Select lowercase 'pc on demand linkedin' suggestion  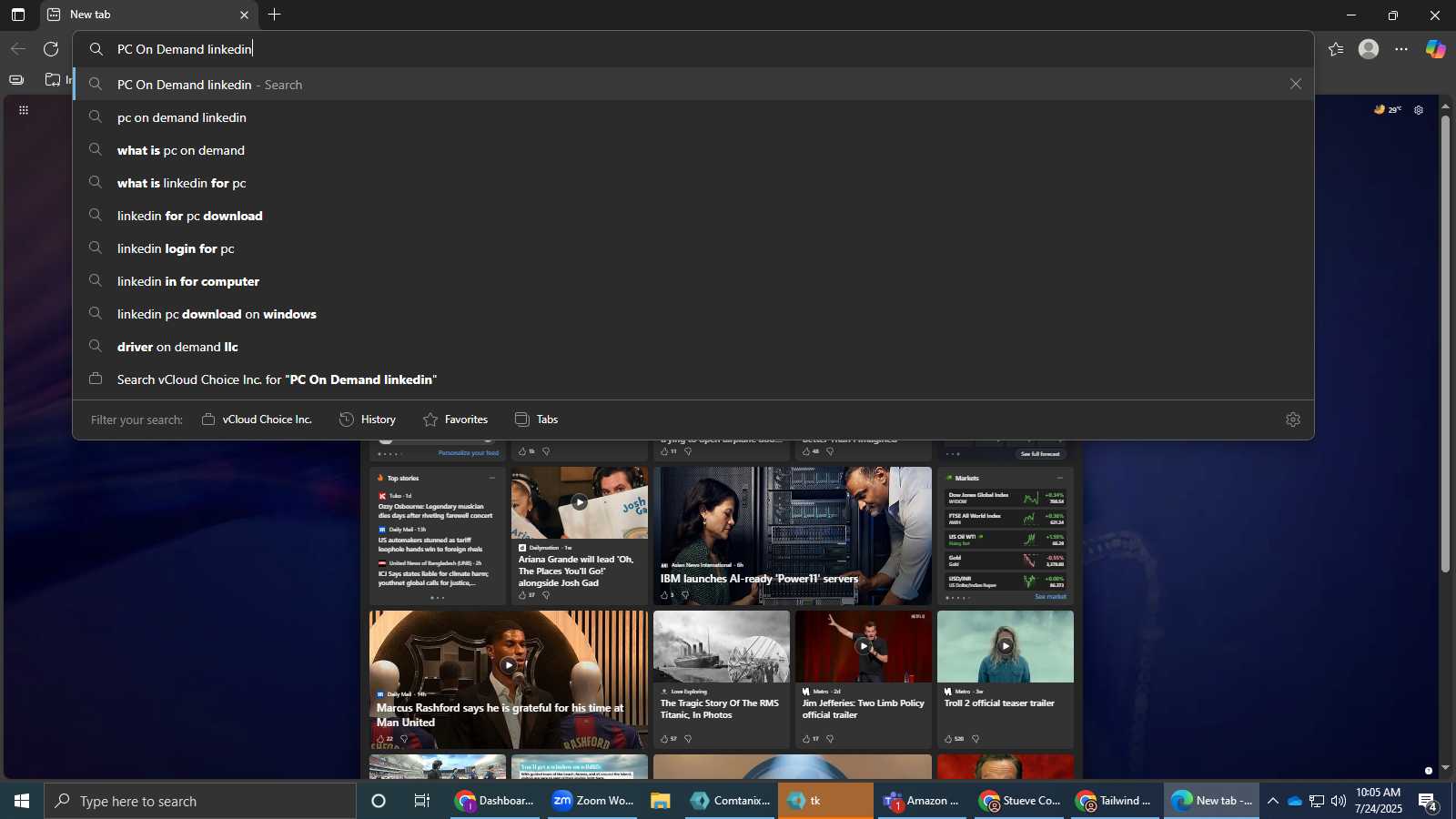(693, 117)
